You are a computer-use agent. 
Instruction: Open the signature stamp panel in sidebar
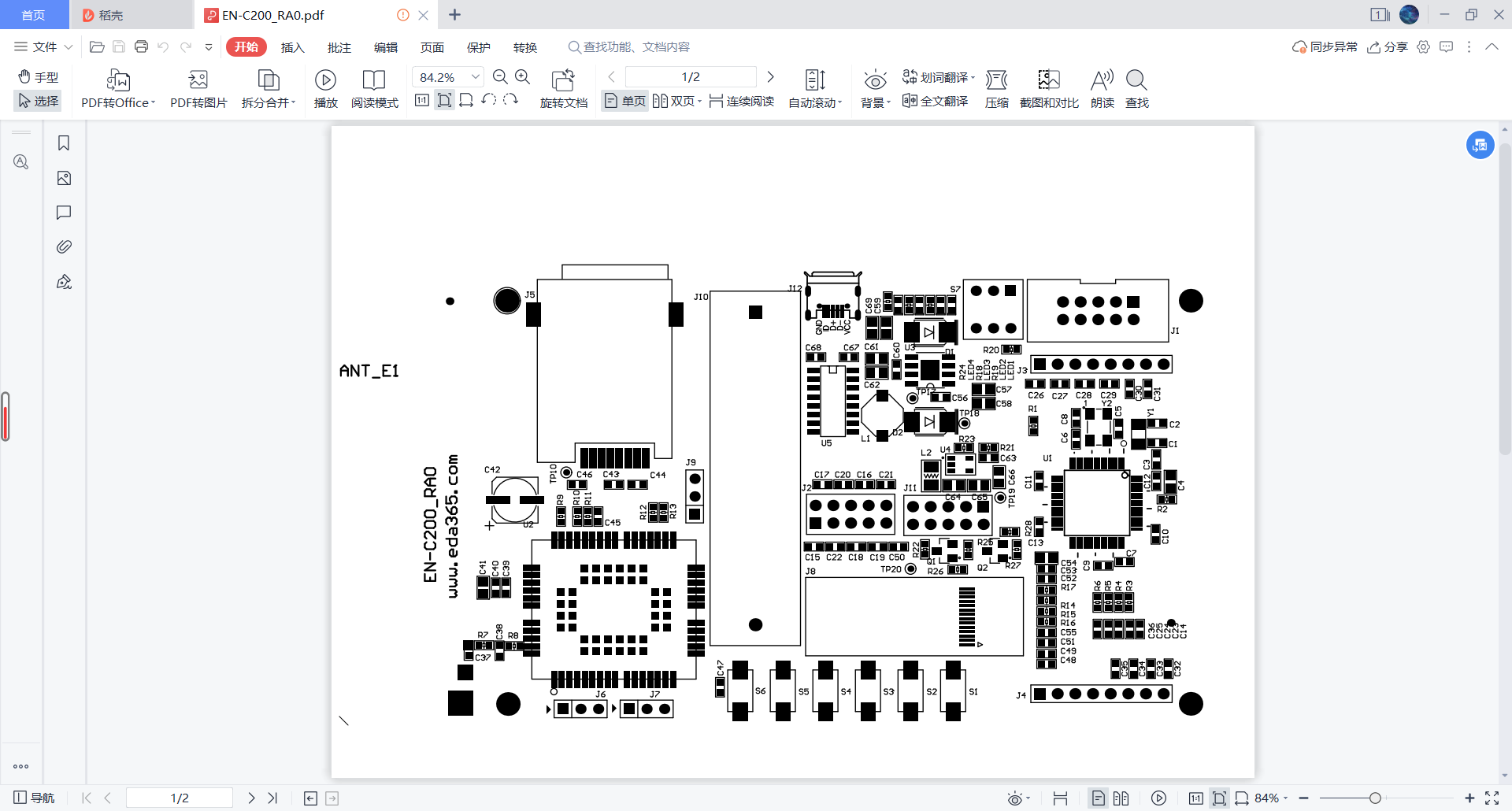pos(64,282)
